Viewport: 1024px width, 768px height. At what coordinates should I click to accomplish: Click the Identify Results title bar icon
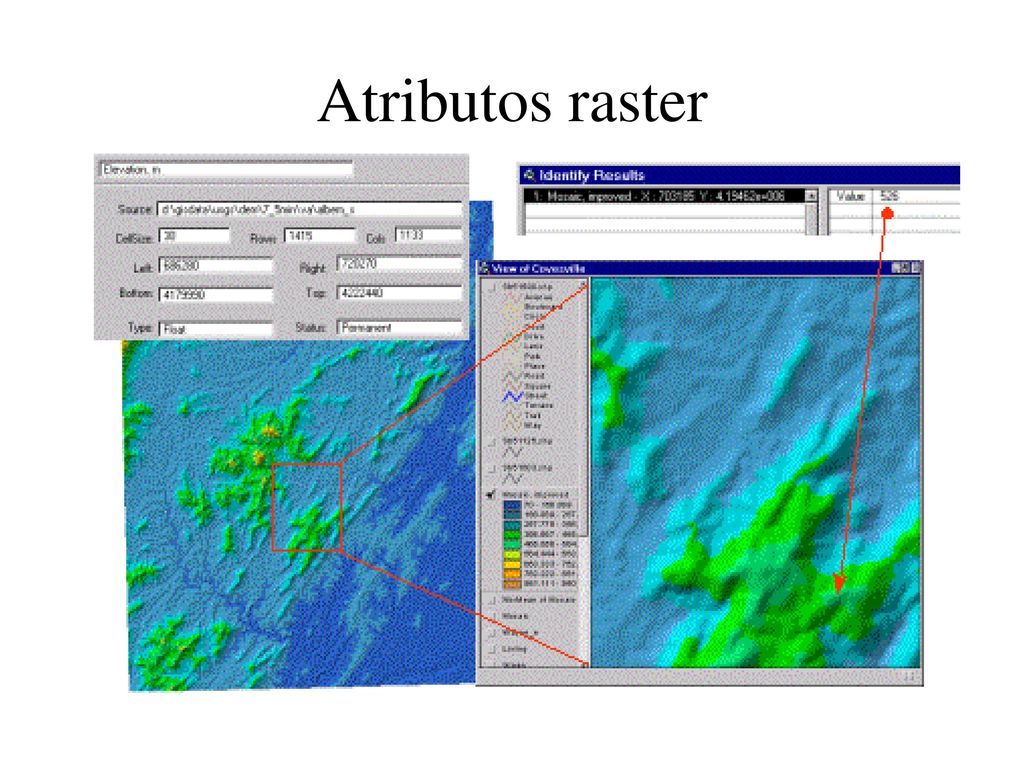[529, 175]
